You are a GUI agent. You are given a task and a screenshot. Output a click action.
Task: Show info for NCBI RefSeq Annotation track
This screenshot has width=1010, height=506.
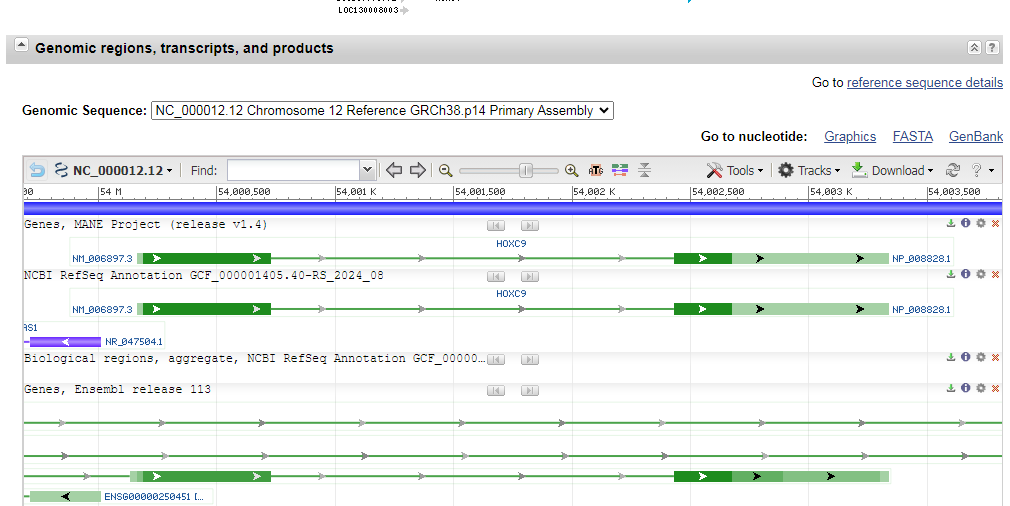pos(966,274)
